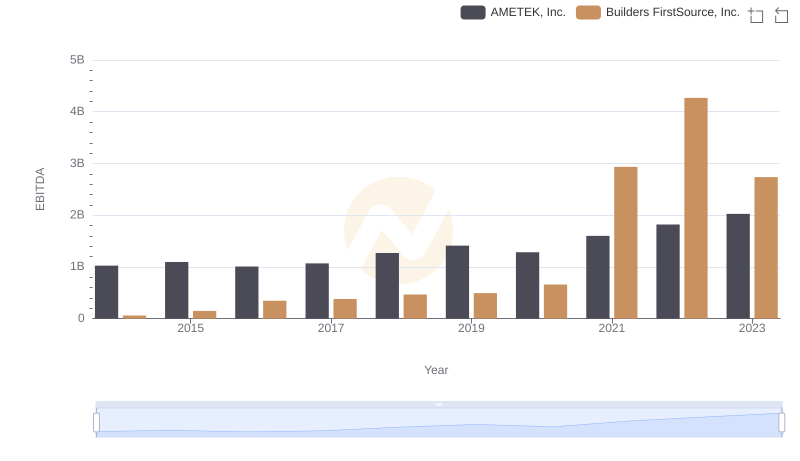Click the Builders FirstSource bar for 2021
This screenshot has width=800, height=461.
626,243
